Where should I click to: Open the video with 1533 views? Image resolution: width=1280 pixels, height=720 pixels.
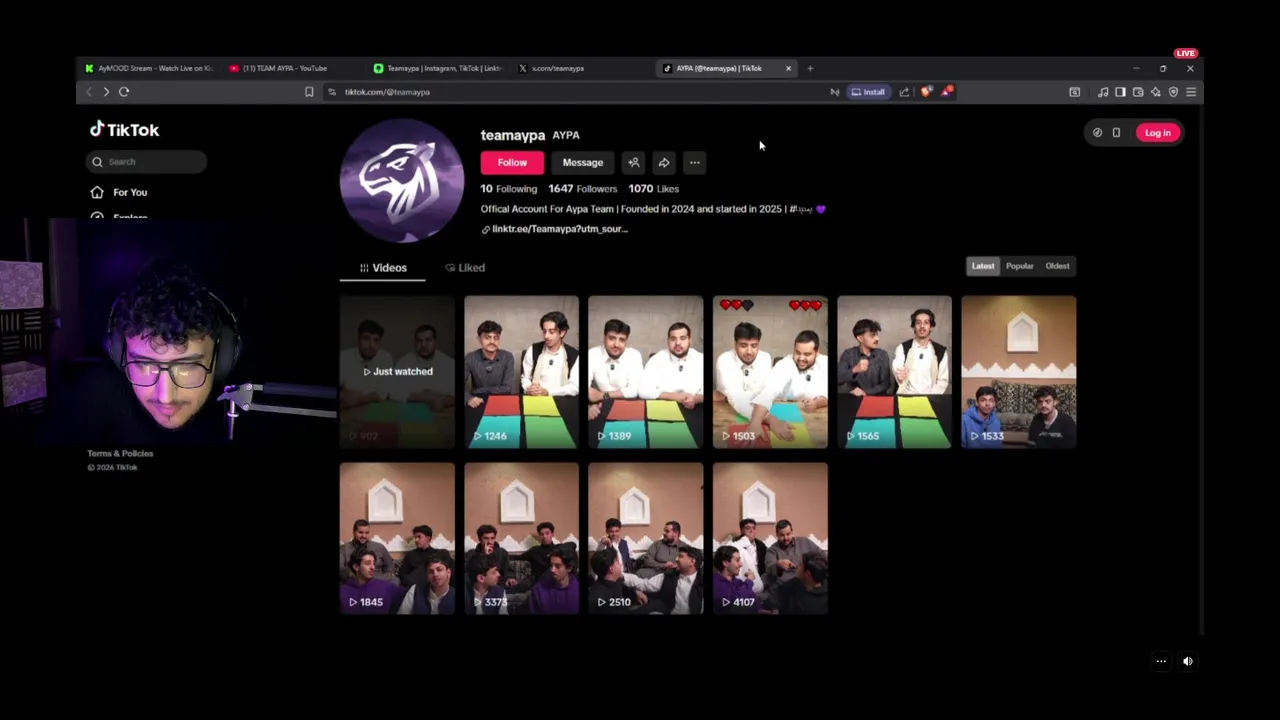click(1019, 372)
